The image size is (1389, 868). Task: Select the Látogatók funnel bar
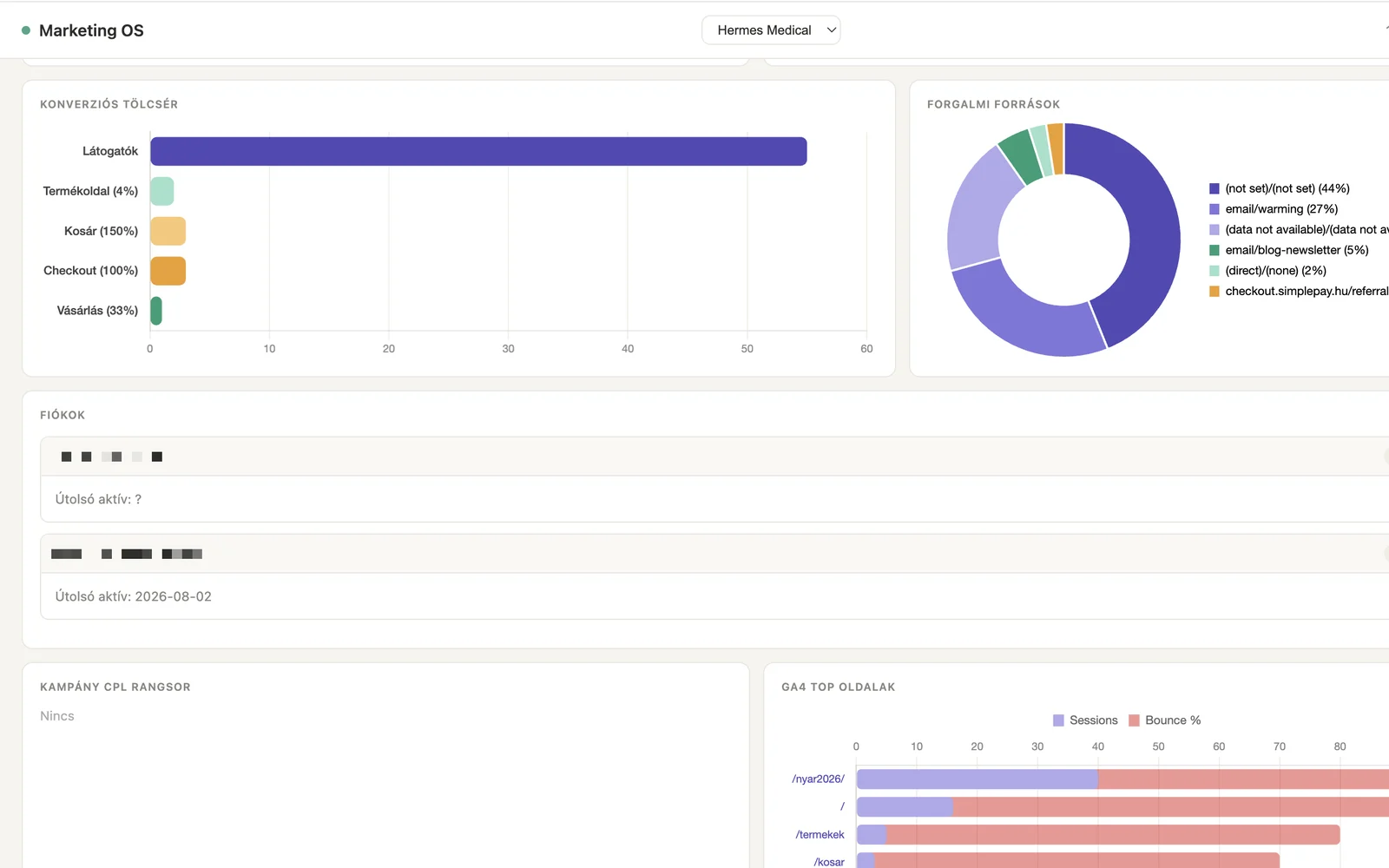point(478,151)
